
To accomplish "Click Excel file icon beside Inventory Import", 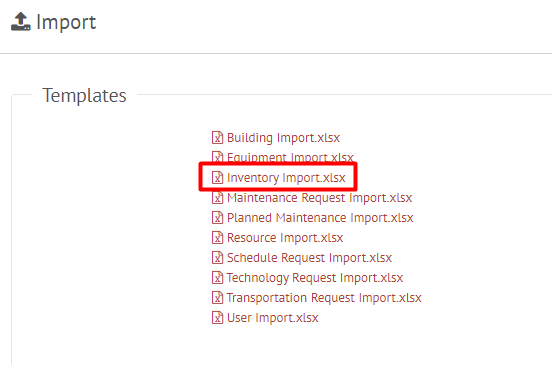I will (217, 178).
